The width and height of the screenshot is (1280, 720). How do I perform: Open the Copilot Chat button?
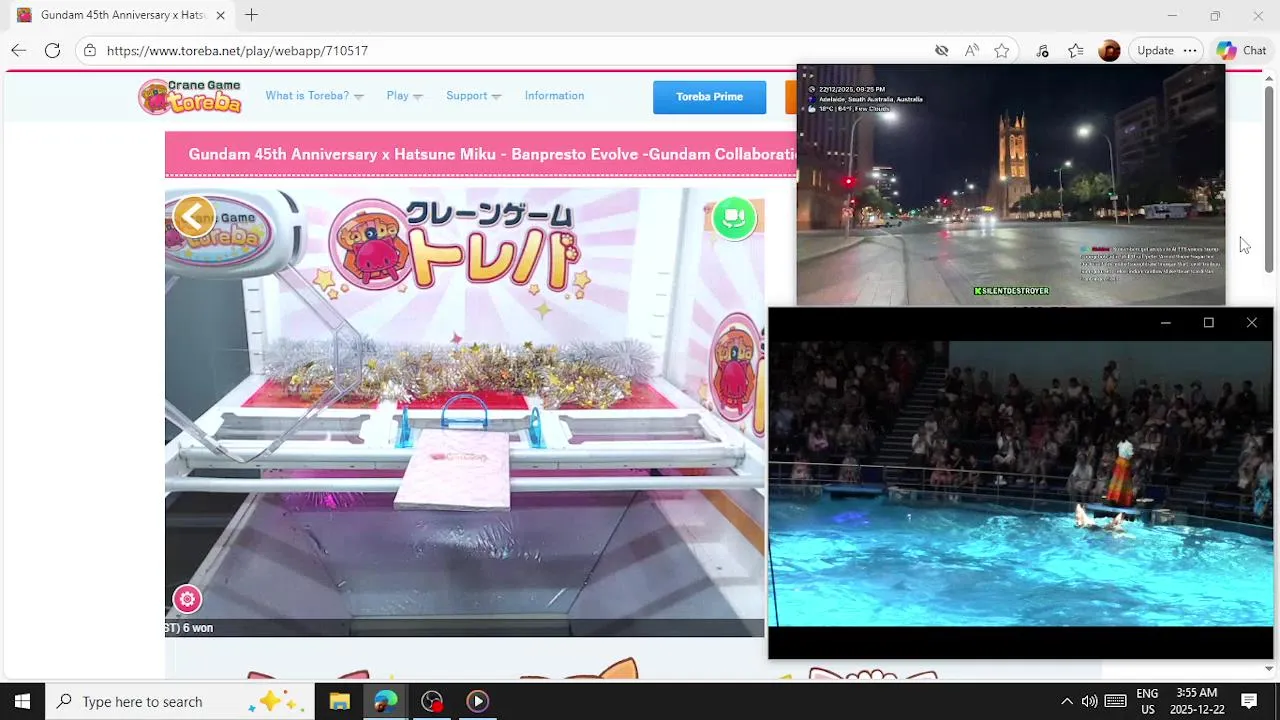[1242, 50]
